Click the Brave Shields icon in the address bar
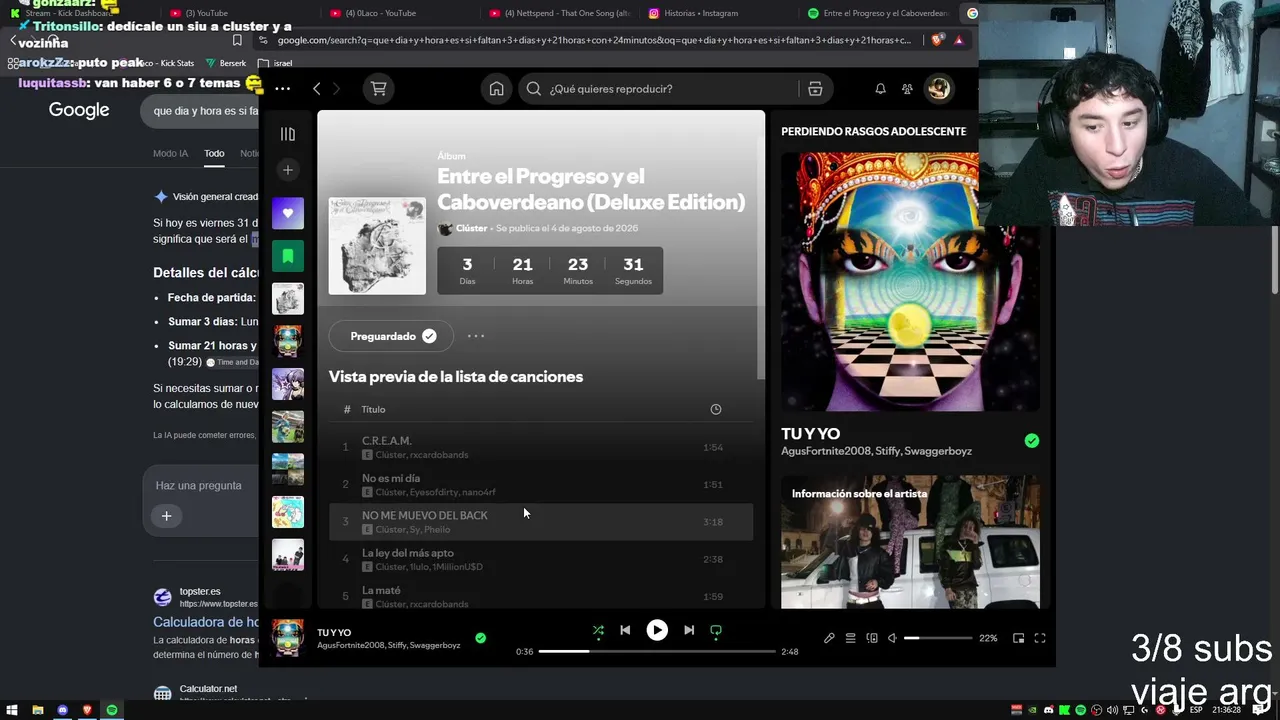1280x720 pixels. click(936, 40)
